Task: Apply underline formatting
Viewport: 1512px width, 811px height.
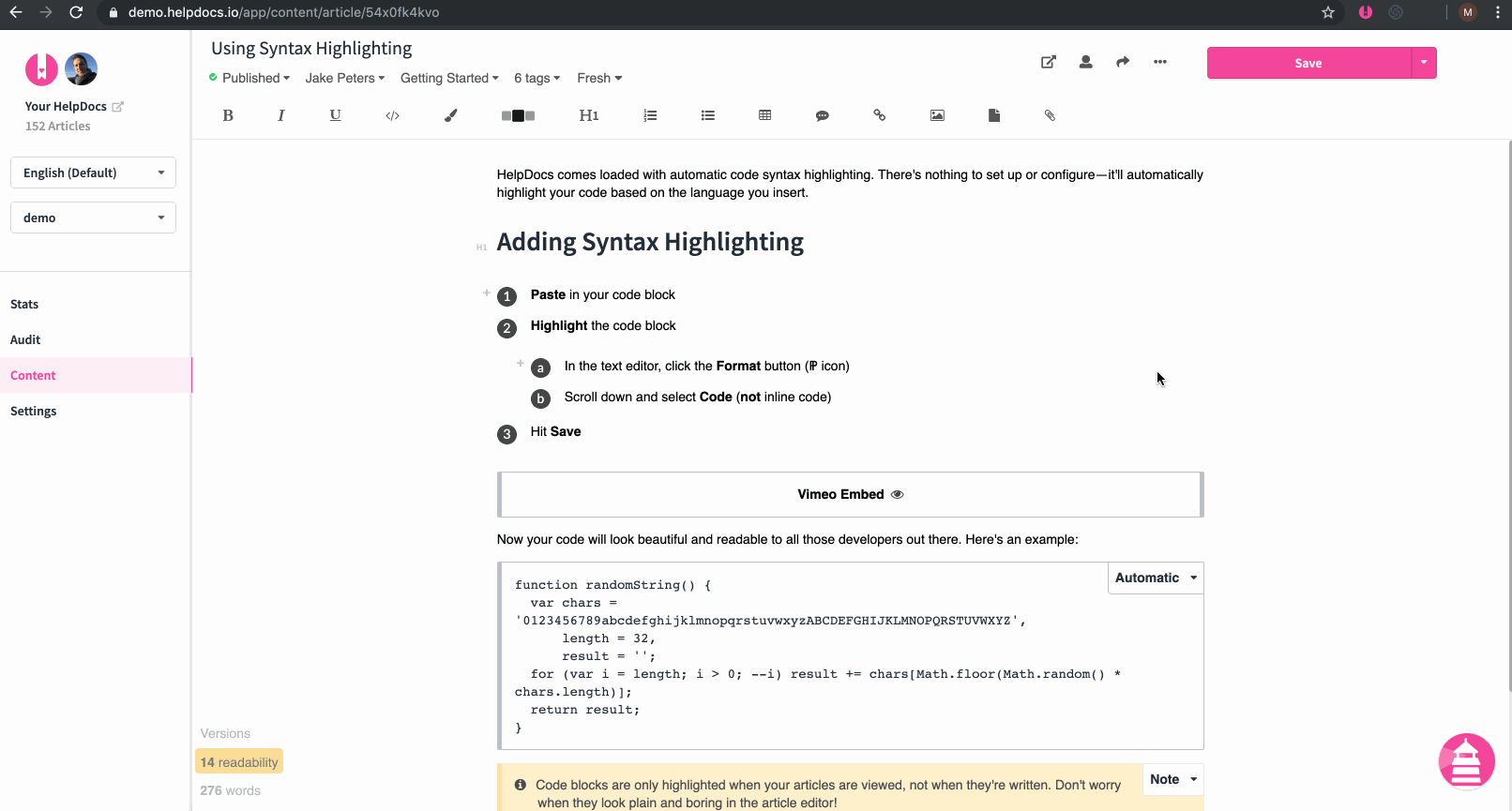Action: (336, 115)
